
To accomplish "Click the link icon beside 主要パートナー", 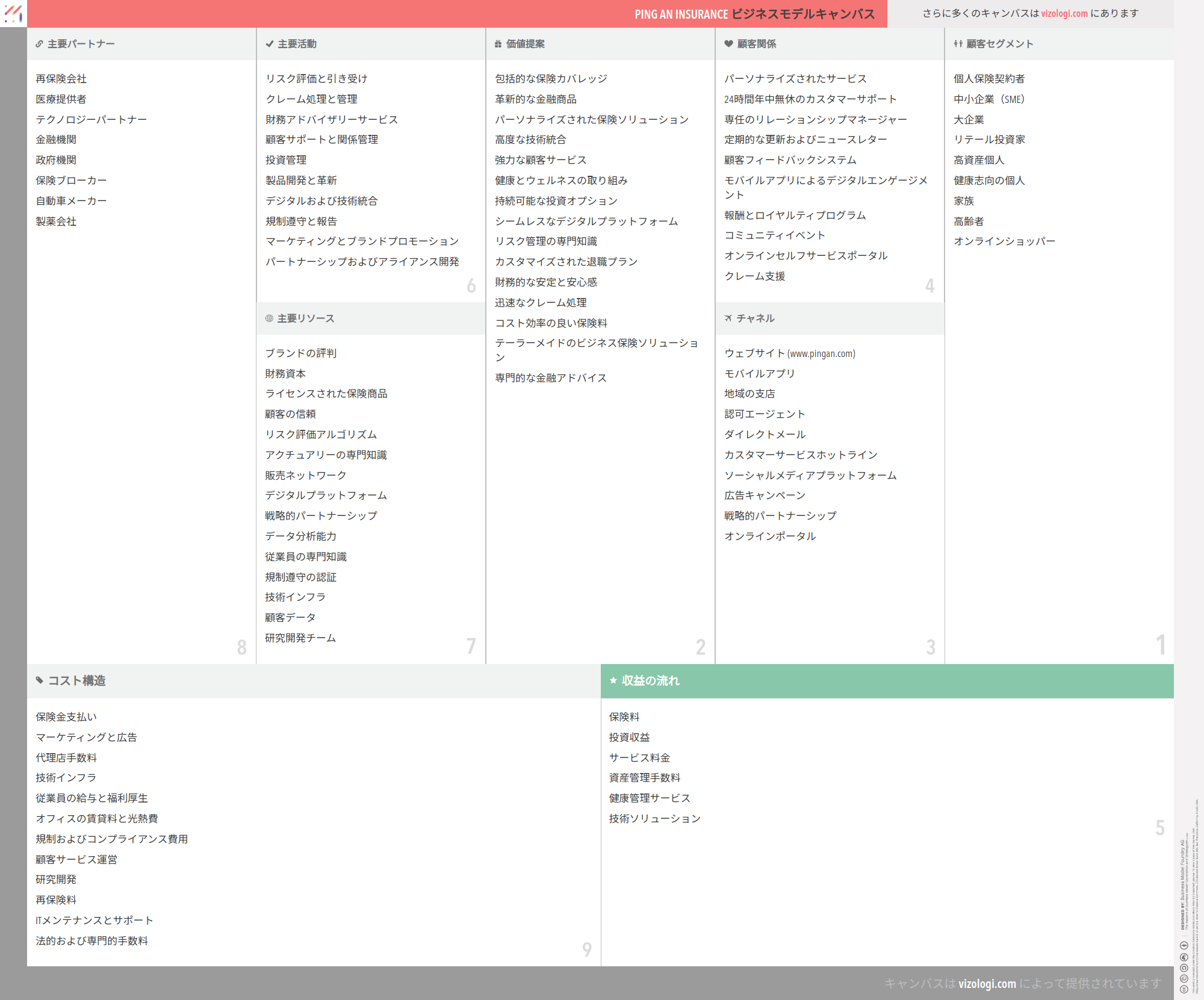I will (x=39, y=44).
